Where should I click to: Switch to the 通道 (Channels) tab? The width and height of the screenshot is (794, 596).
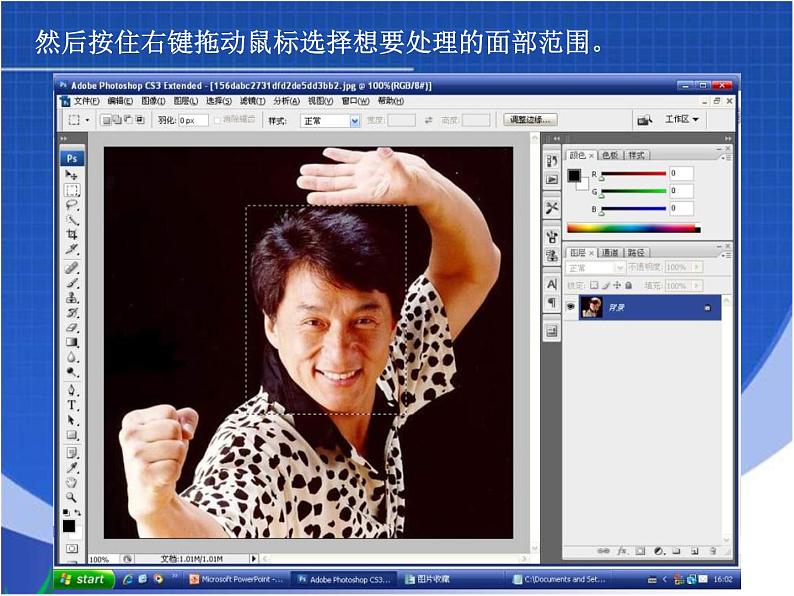pos(610,252)
